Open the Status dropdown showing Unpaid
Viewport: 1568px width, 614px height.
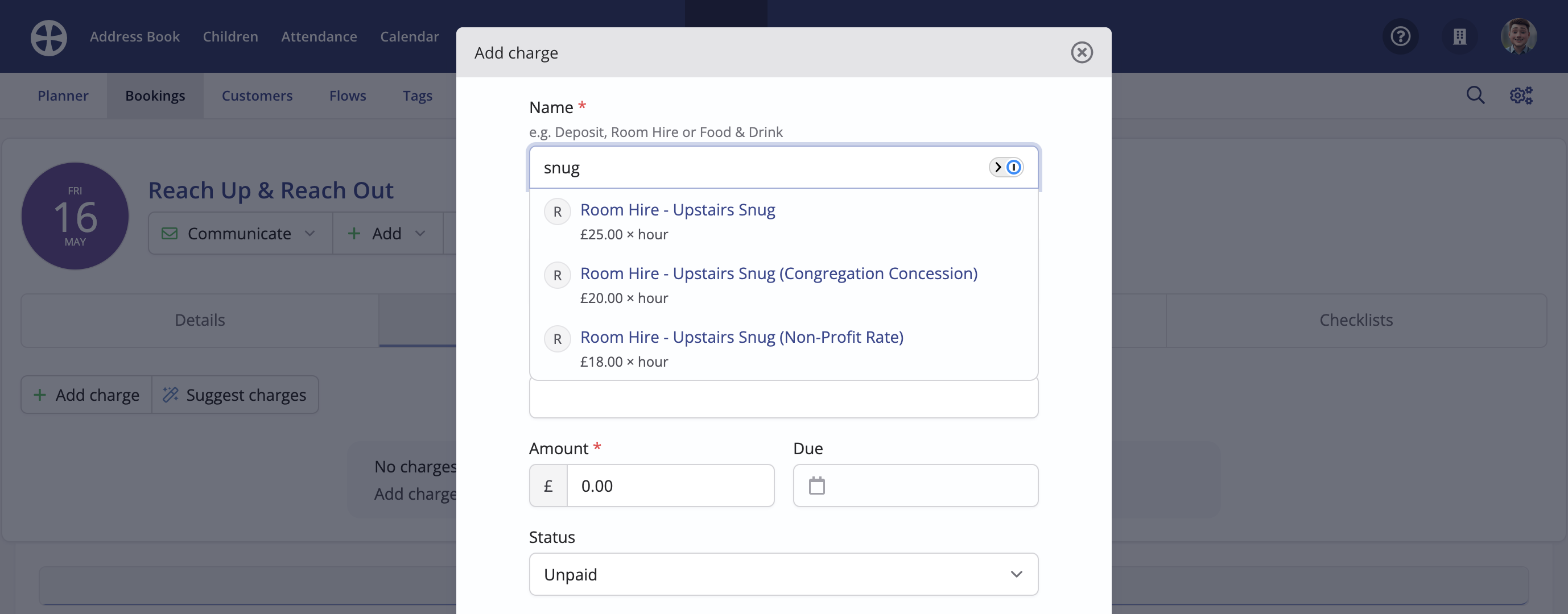click(783, 574)
